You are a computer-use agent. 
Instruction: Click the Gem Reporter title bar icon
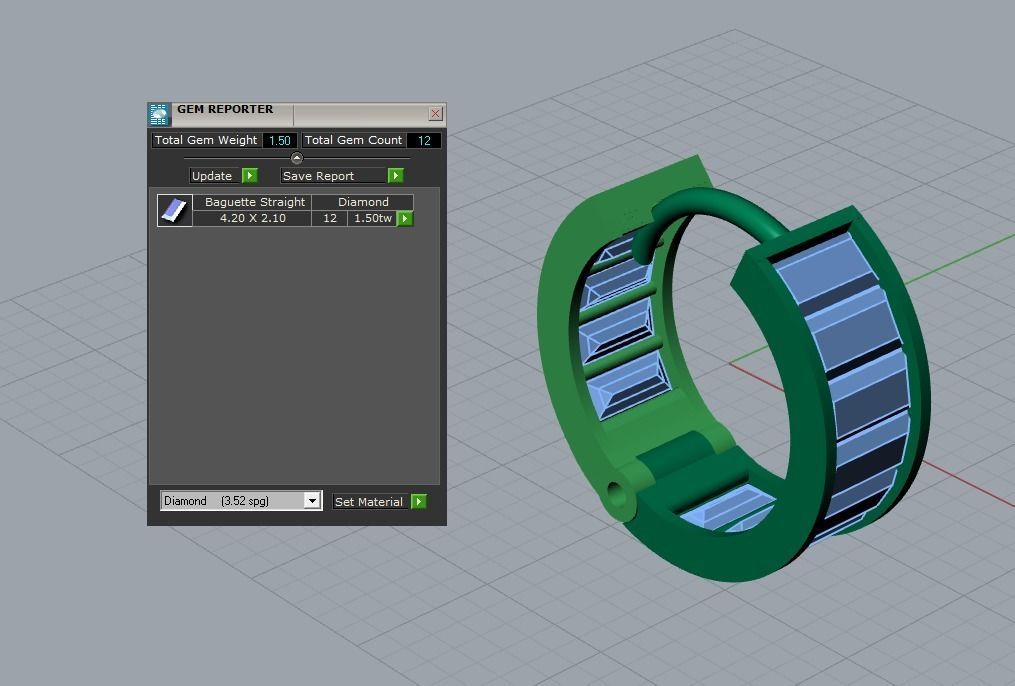click(159, 115)
